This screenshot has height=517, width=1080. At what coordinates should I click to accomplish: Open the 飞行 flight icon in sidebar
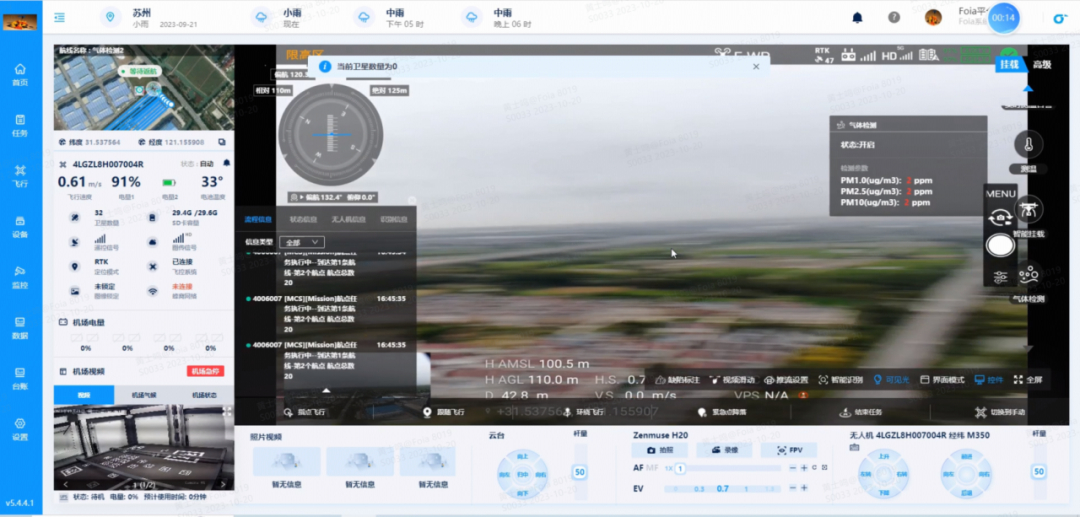click(x=20, y=175)
